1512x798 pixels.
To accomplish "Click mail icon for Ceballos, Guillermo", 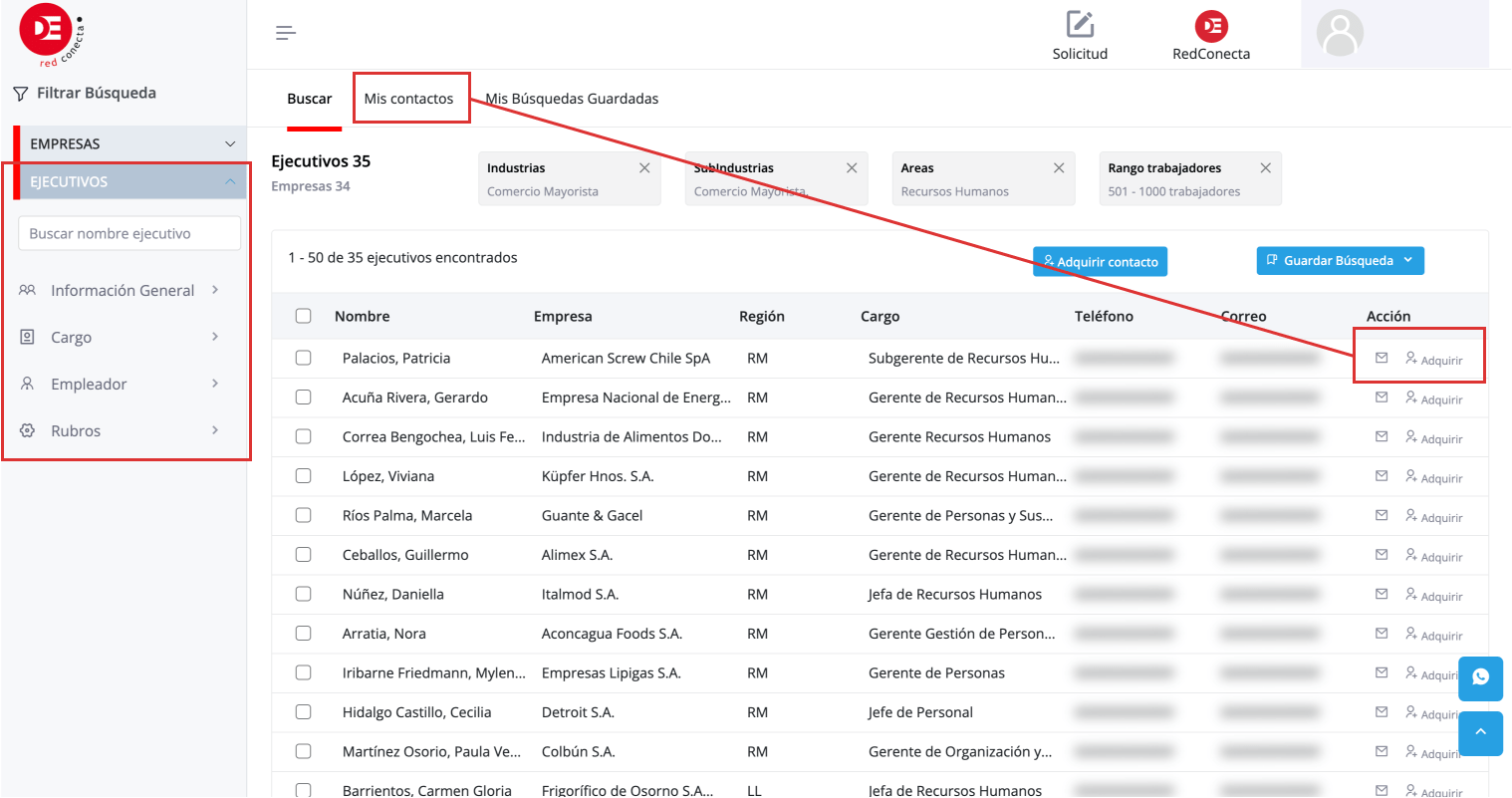I will pyautogui.click(x=1382, y=554).
